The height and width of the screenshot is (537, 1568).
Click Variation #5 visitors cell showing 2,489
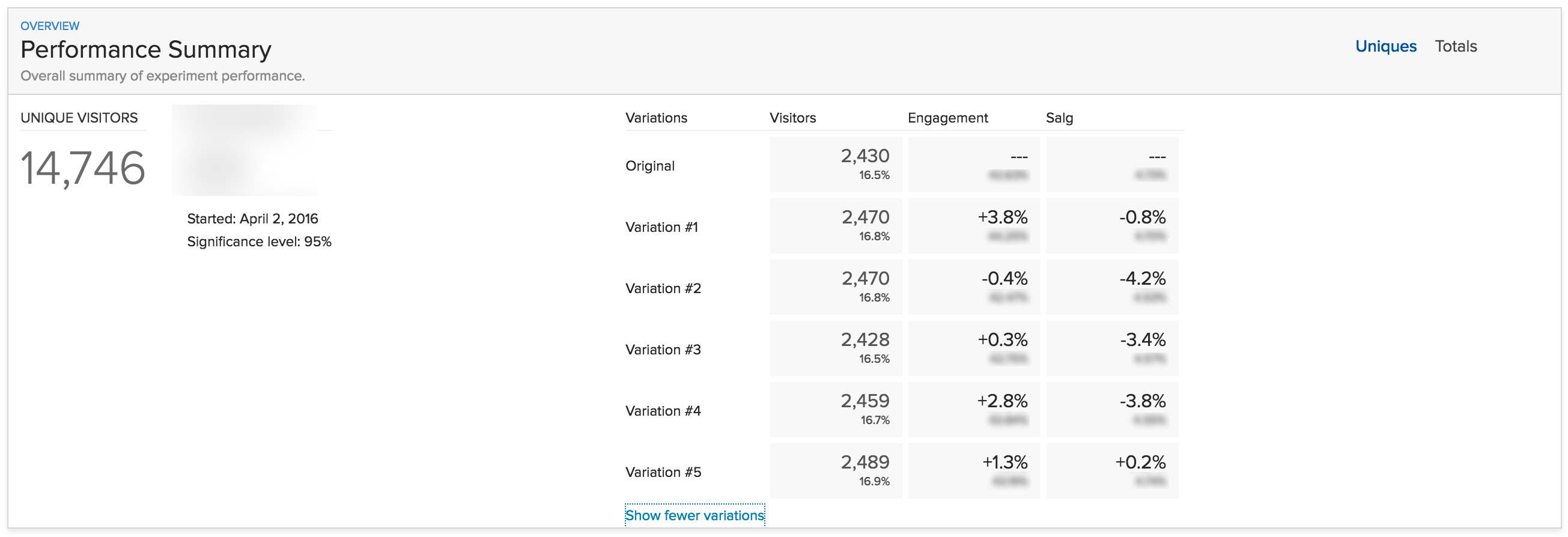point(836,471)
